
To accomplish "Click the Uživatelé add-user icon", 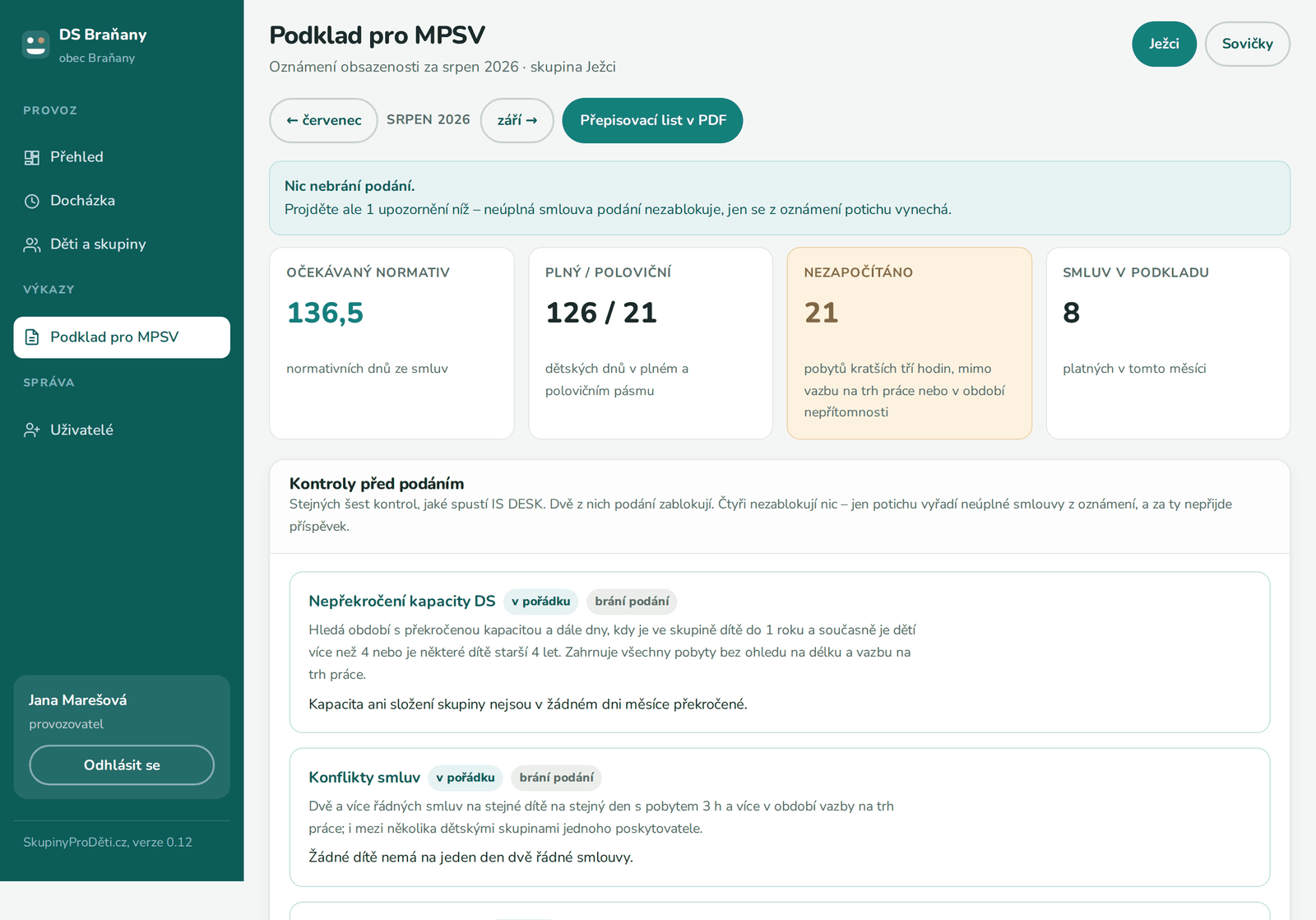I will [x=32, y=430].
